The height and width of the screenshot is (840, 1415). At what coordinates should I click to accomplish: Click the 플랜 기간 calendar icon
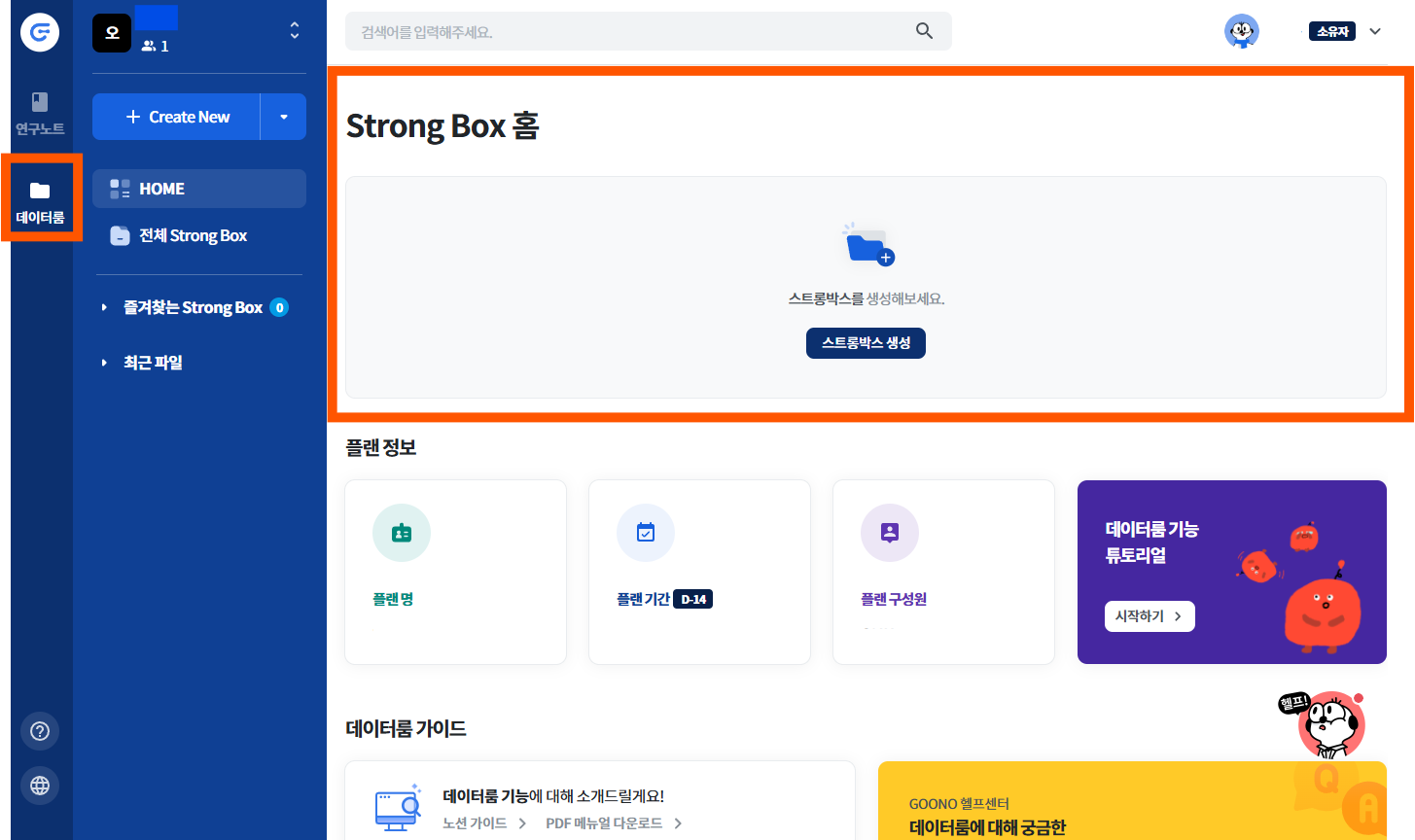click(x=646, y=533)
